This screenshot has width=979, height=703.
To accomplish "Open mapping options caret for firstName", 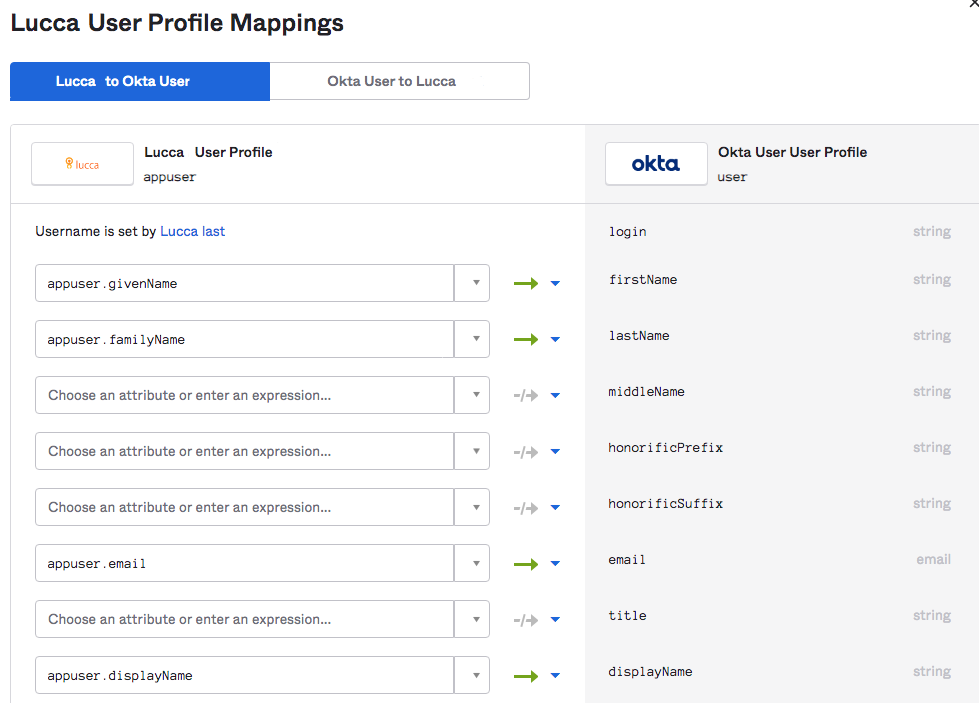I will click(555, 283).
